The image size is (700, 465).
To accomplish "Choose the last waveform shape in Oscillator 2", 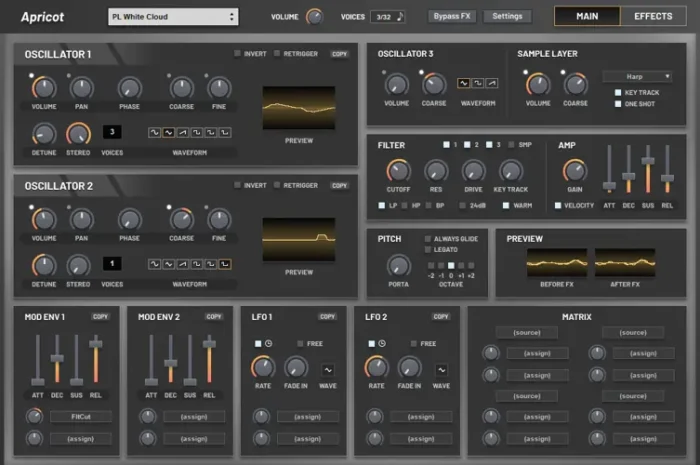I will pyautogui.click(x=226, y=264).
